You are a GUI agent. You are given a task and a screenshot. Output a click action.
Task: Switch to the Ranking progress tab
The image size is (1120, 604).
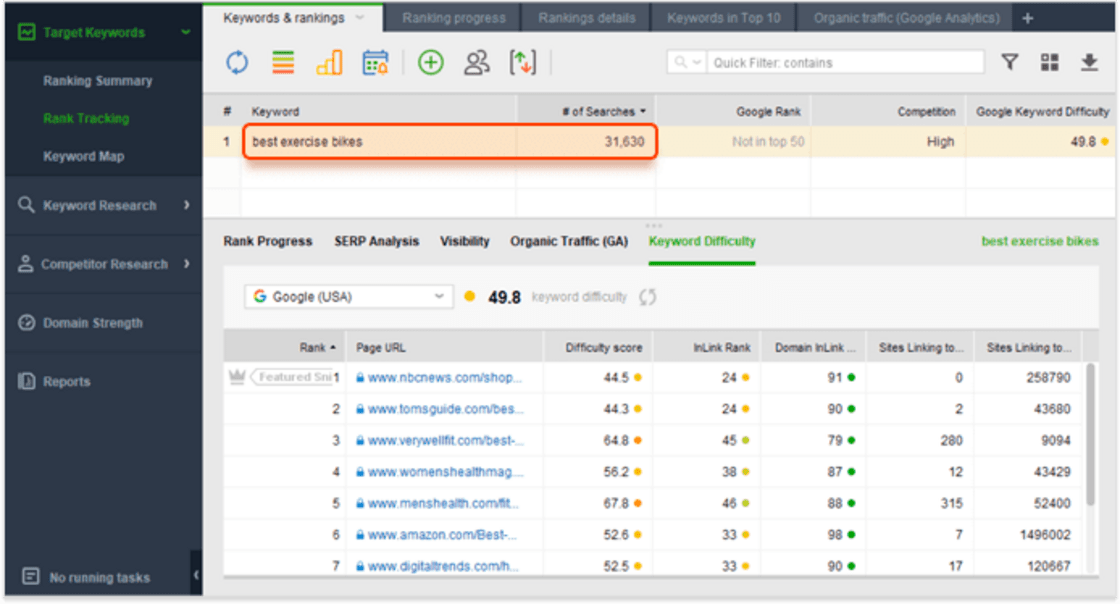tap(452, 16)
